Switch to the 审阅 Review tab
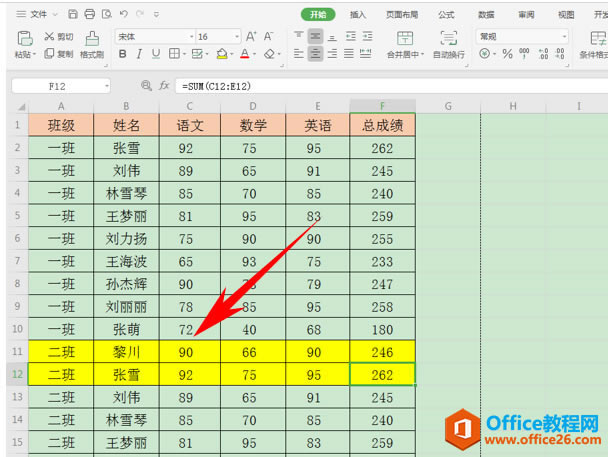This screenshot has height=457, width=608. (526, 15)
